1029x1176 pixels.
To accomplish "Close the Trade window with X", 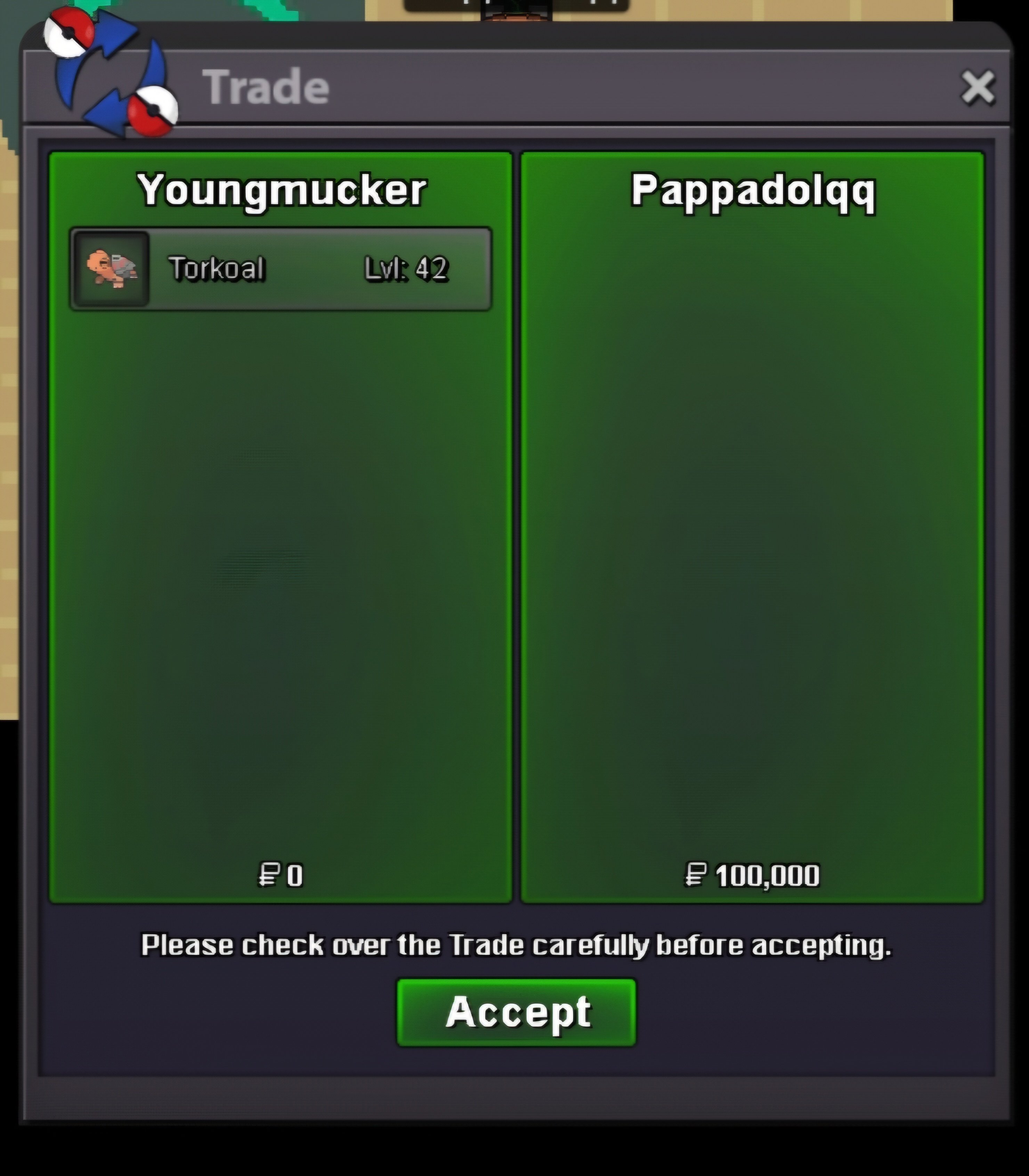I will click(x=978, y=88).
